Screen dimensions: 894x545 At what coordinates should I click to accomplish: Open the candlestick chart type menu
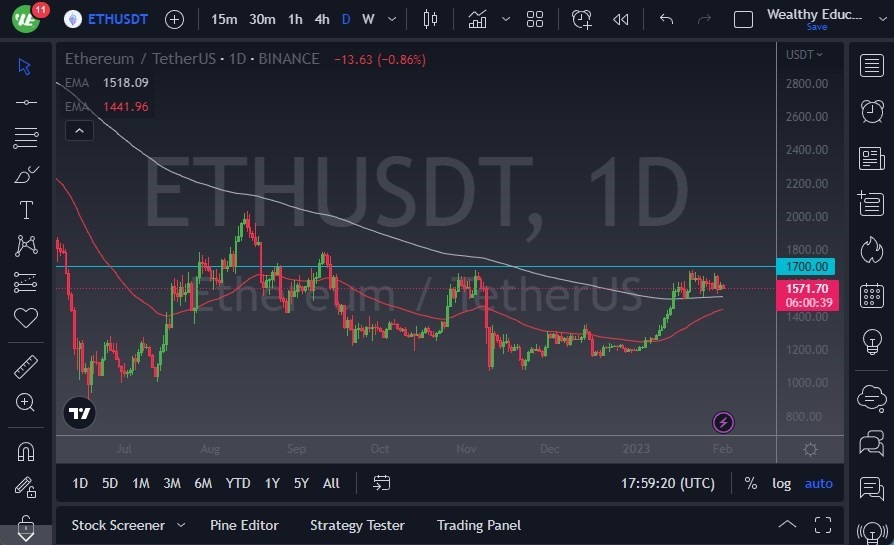tap(430, 19)
